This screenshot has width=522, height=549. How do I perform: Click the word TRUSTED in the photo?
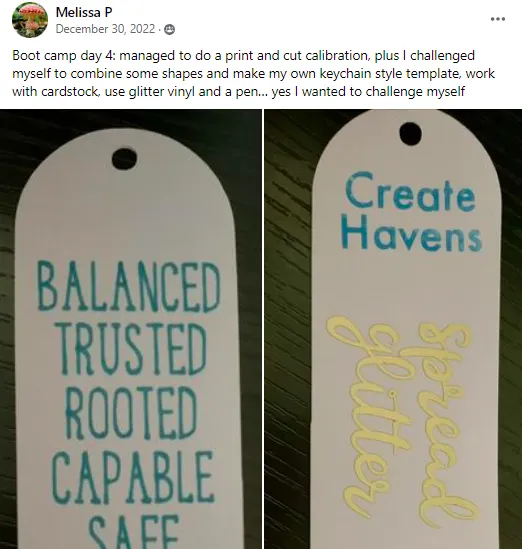(131, 348)
